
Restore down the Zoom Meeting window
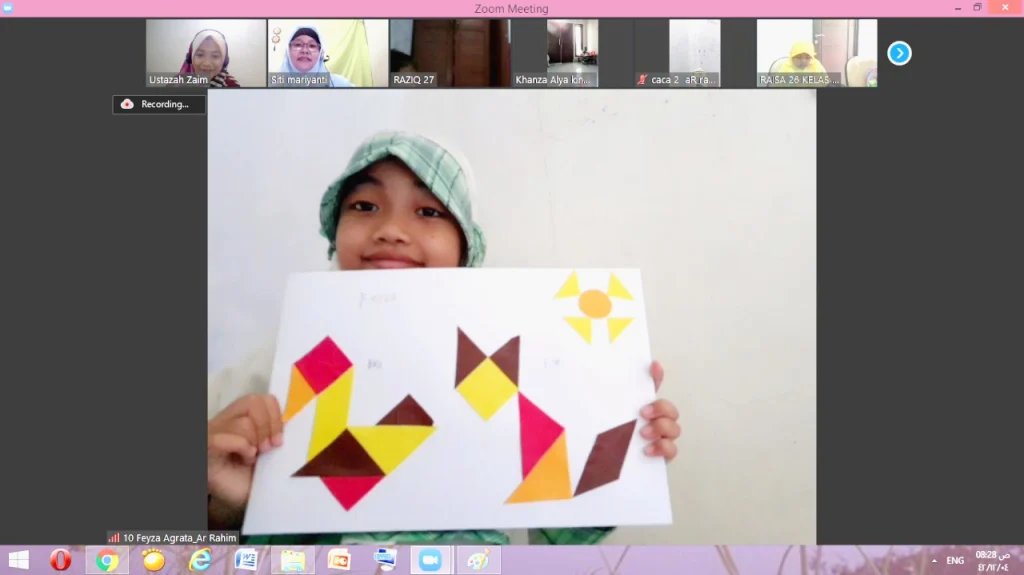pos(977,8)
